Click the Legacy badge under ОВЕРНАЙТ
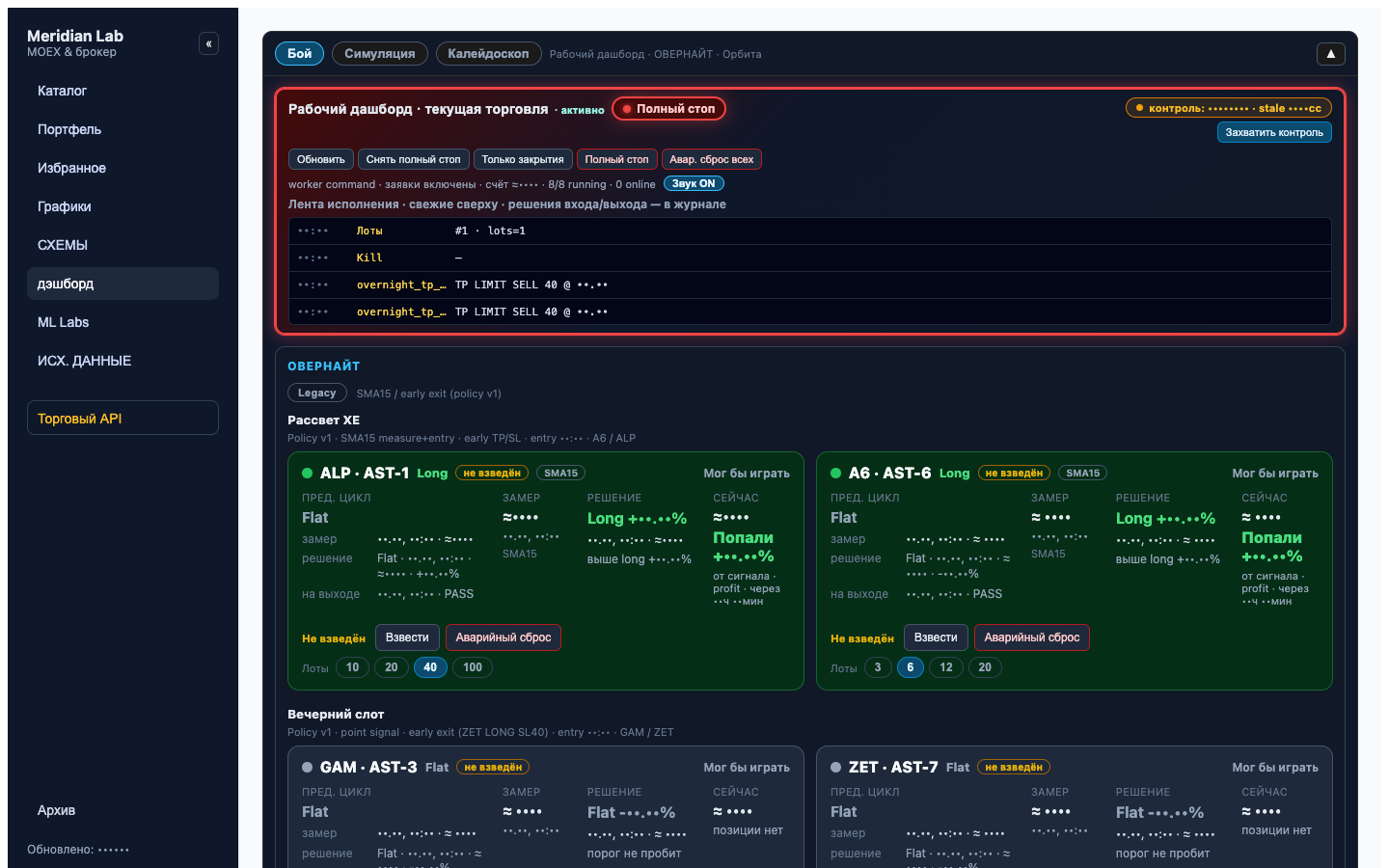1389x868 pixels. point(316,393)
